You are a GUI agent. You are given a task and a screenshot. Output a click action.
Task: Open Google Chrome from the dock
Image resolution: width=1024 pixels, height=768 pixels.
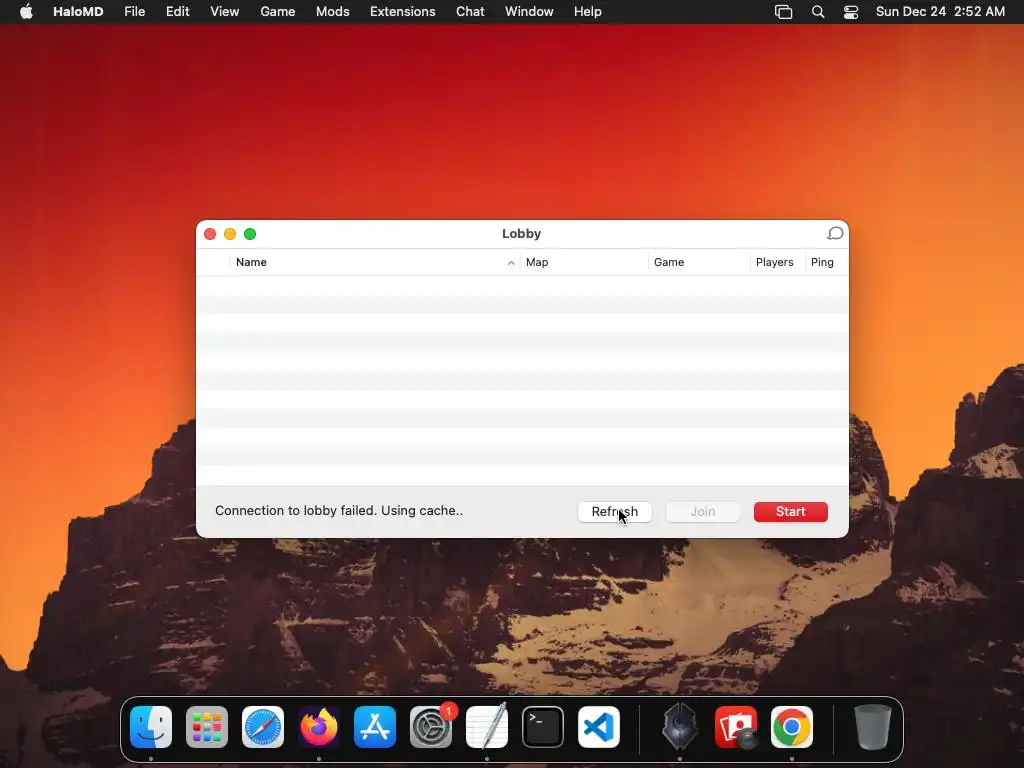(x=792, y=727)
